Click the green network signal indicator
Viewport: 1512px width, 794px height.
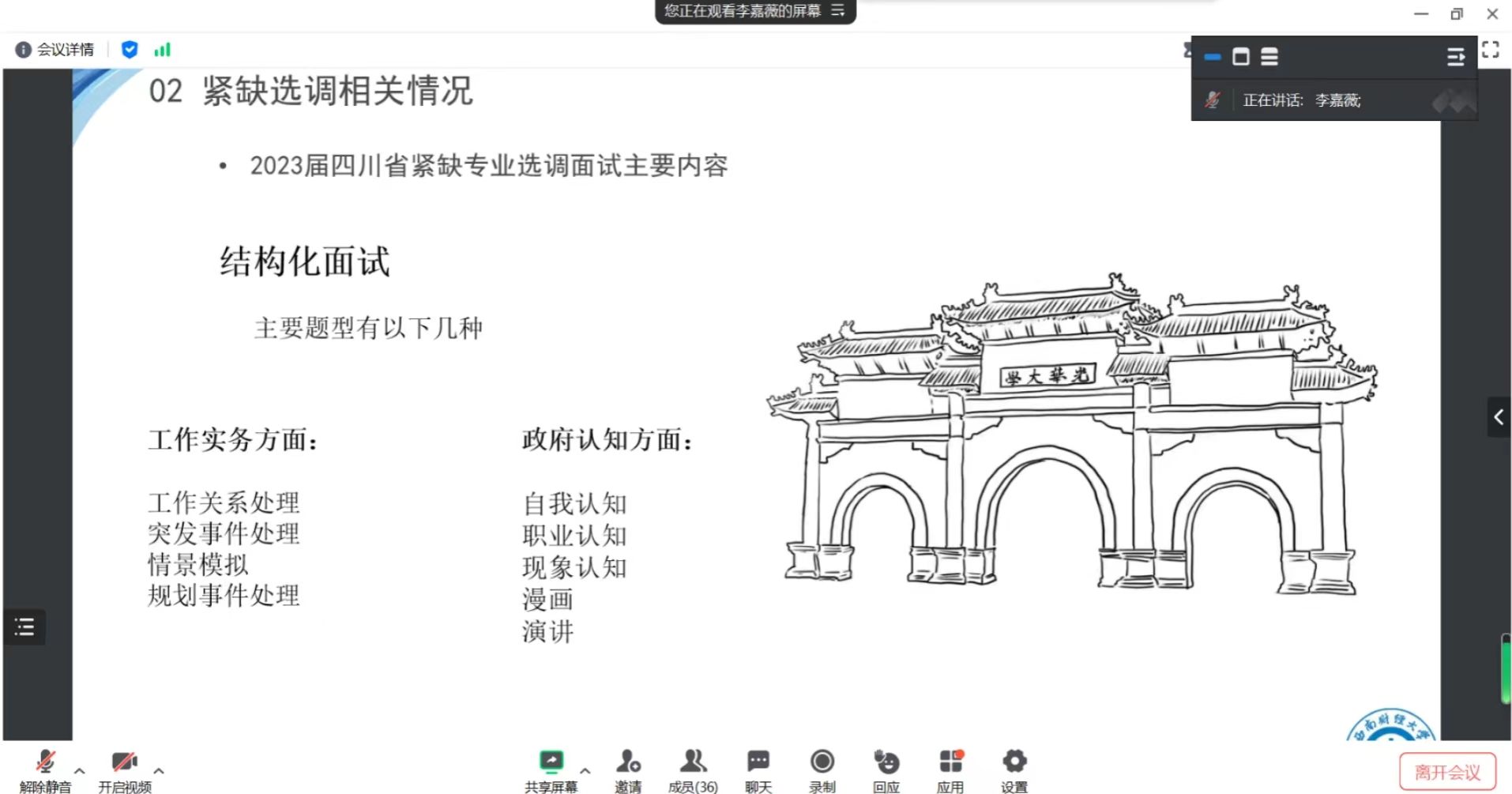162,50
